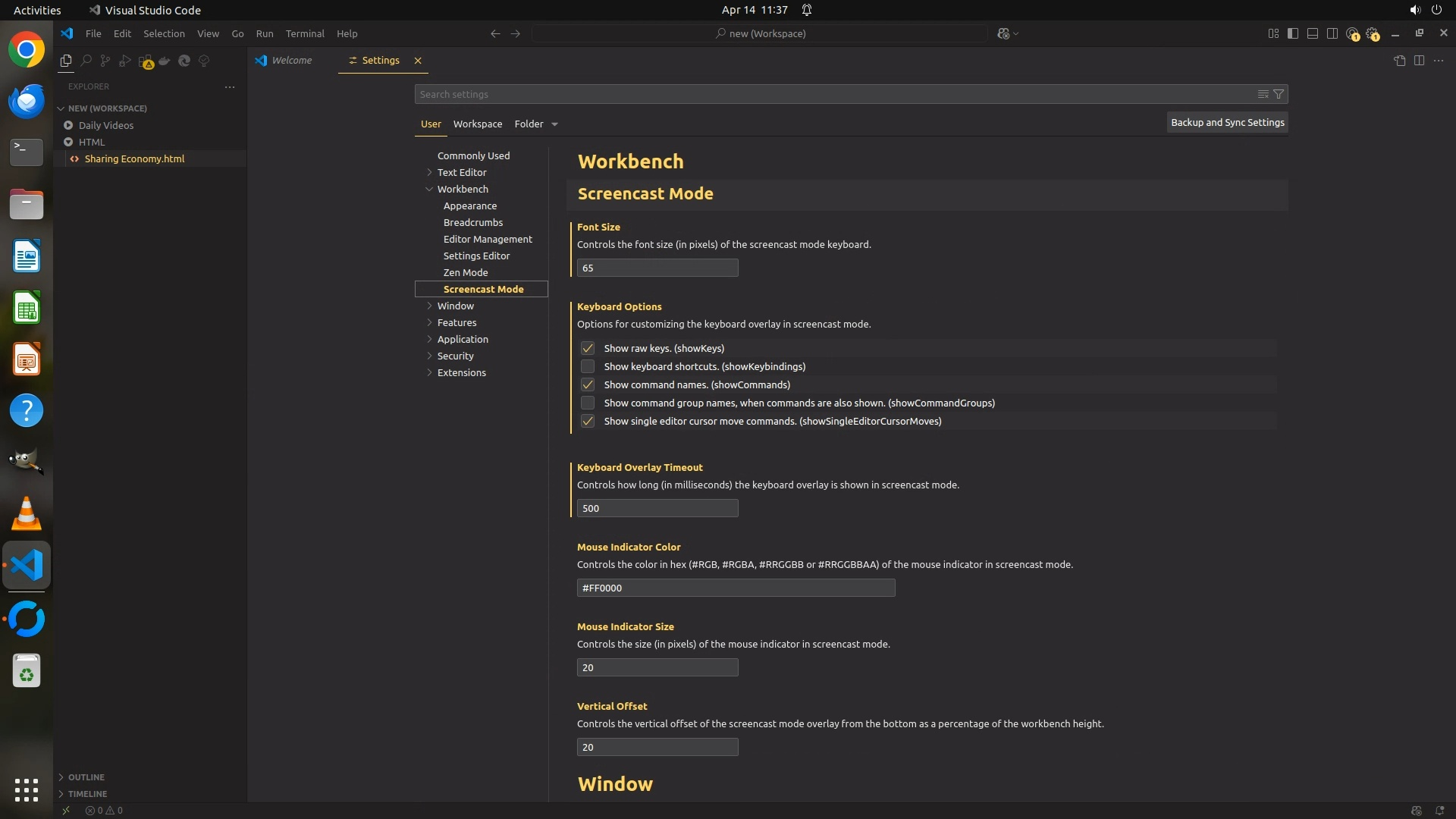
Task: Click the settings filter funnel icon
Action: coord(1279,94)
